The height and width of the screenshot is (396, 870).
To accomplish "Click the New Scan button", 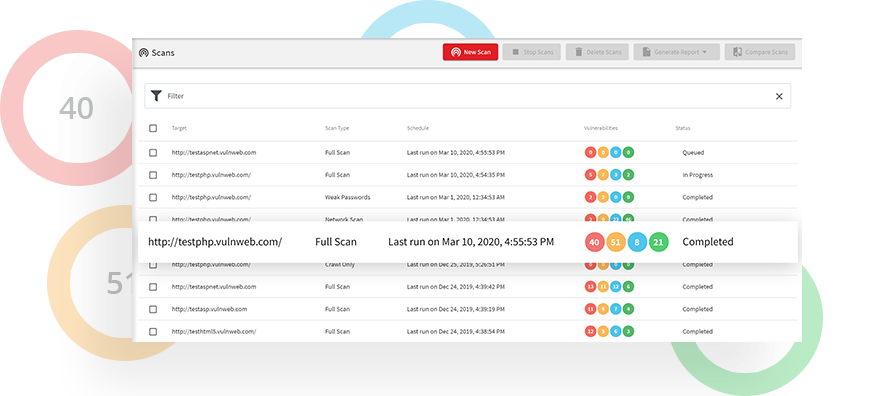I will pyautogui.click(x=470, y=52).
